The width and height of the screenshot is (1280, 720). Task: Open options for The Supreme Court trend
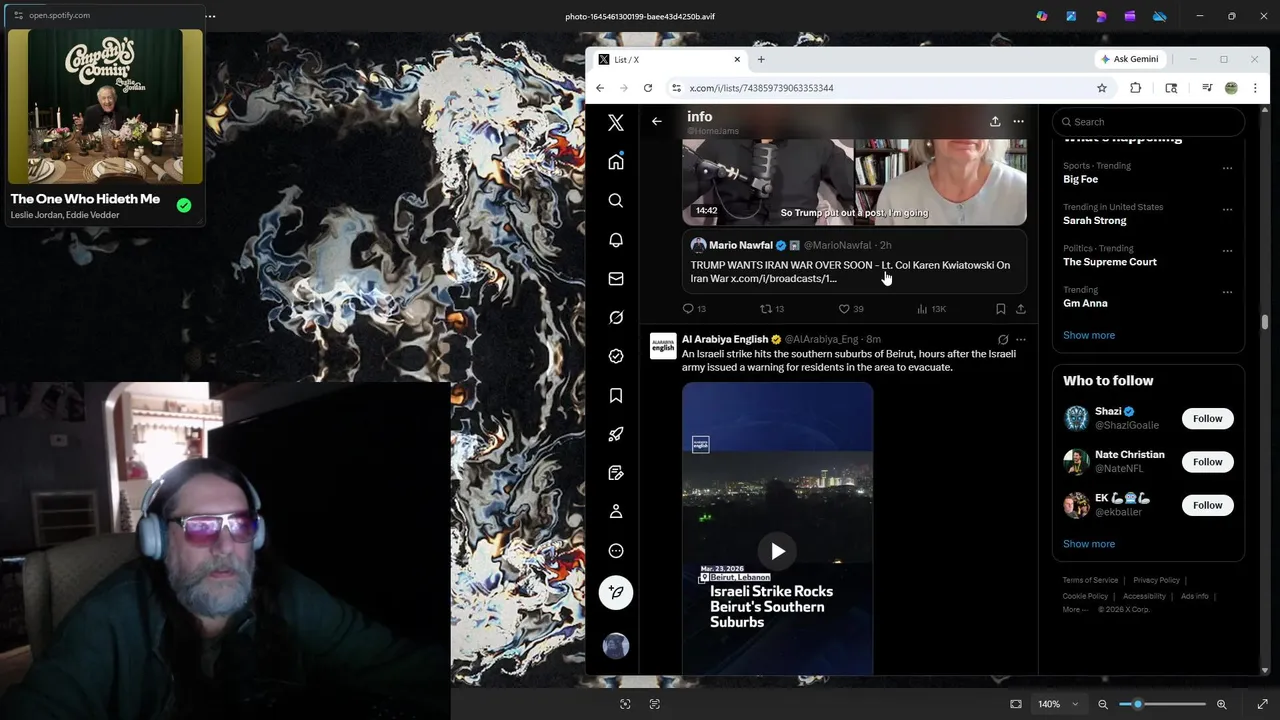(x=1227, y=251)
